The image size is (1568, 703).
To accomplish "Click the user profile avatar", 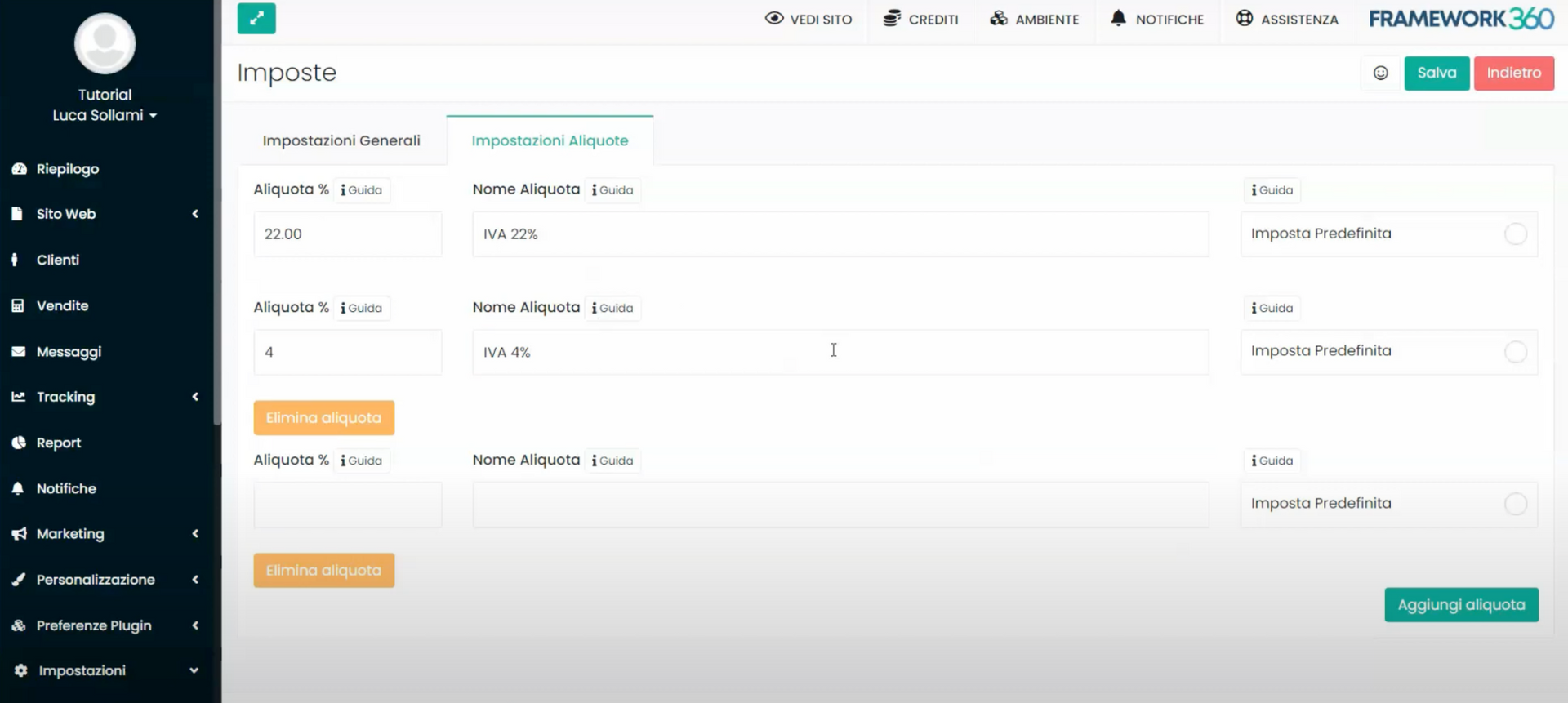I will click(x=105, y=43).
